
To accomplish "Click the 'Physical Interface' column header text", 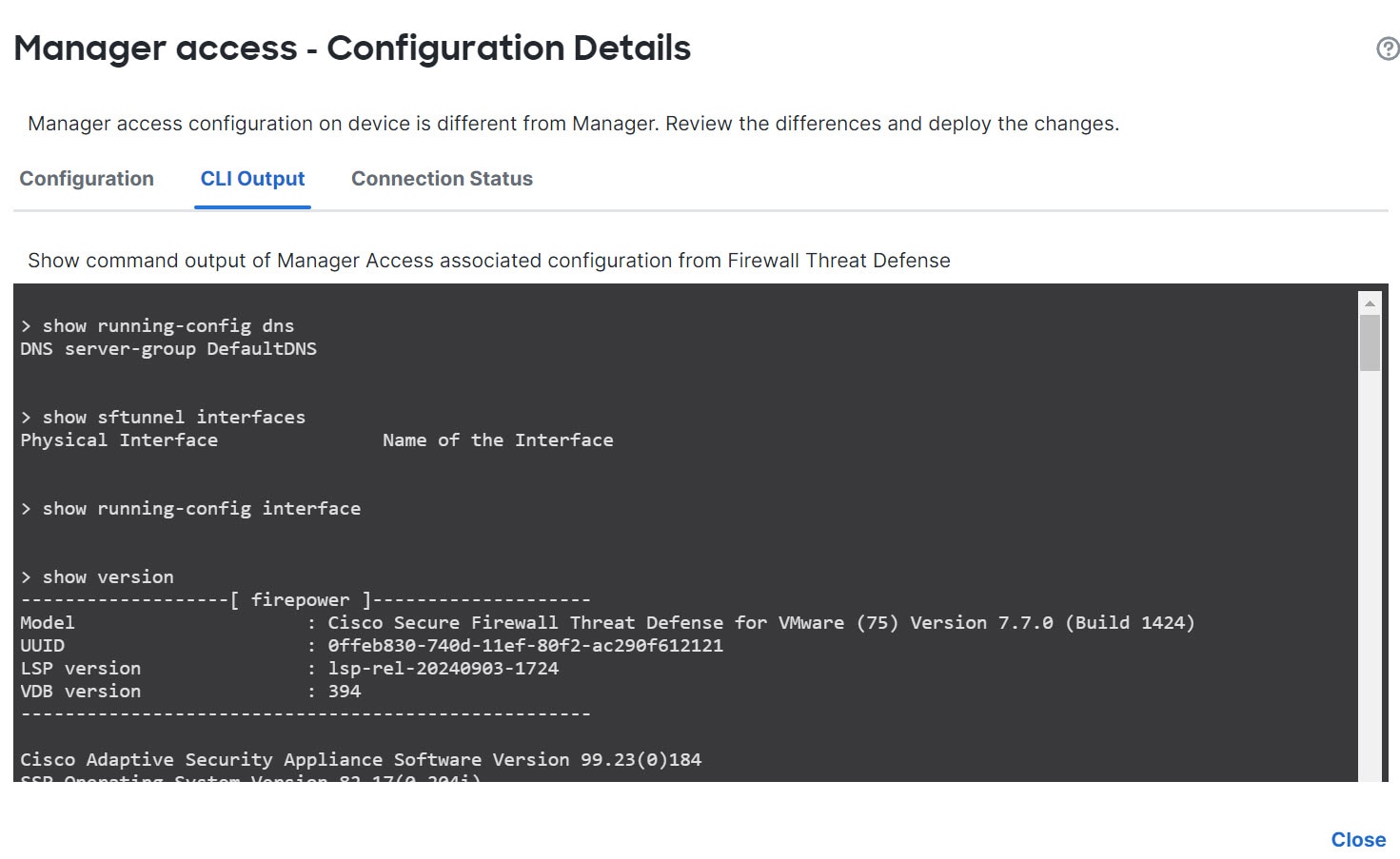I will (x=119, y=440).
